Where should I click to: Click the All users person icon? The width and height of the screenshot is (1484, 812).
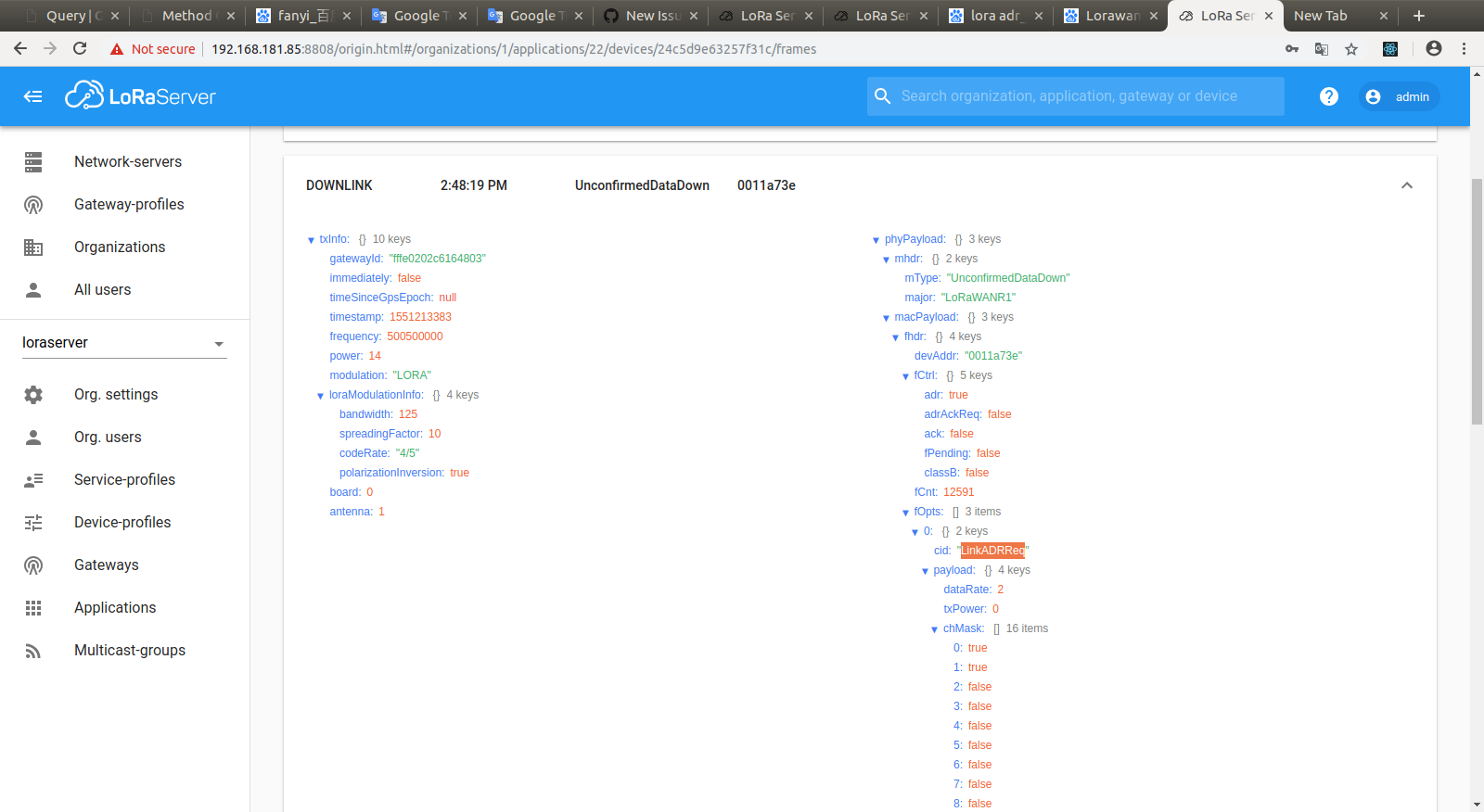click(x=33, y=290)
